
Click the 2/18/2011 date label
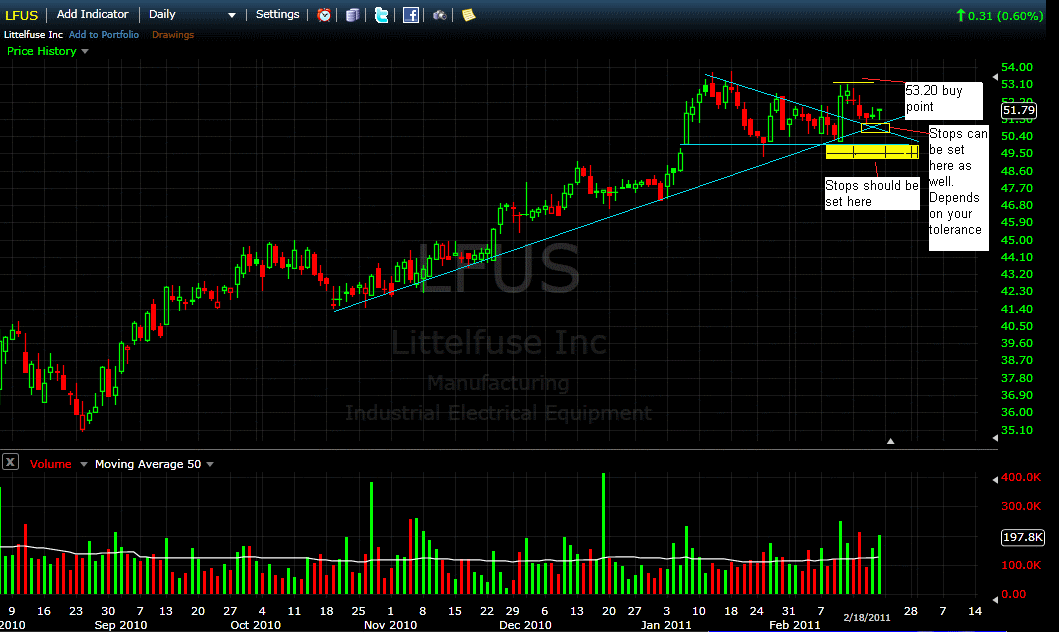(867, 617)
